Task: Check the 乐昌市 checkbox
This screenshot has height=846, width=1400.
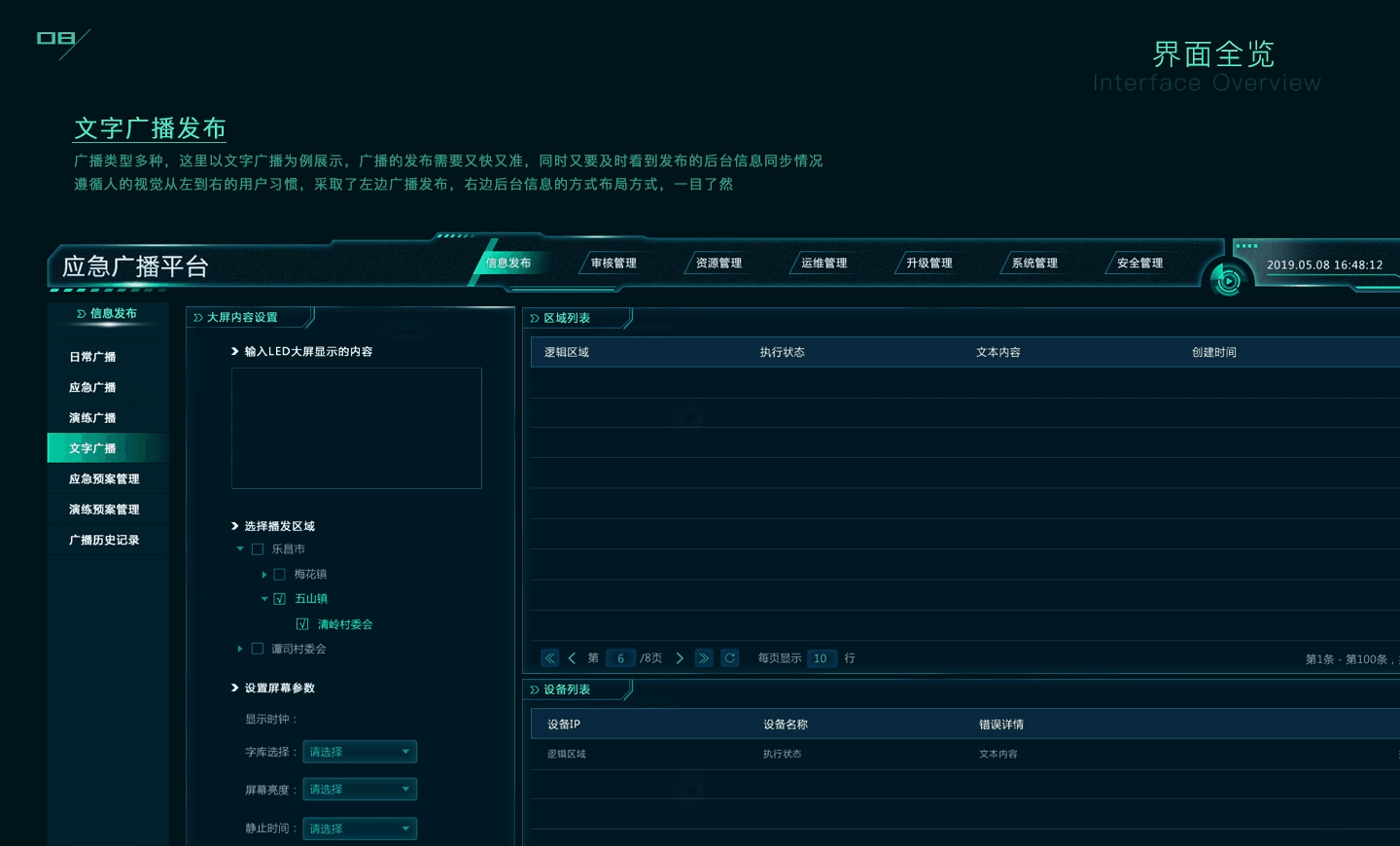Action: [258, 549]
